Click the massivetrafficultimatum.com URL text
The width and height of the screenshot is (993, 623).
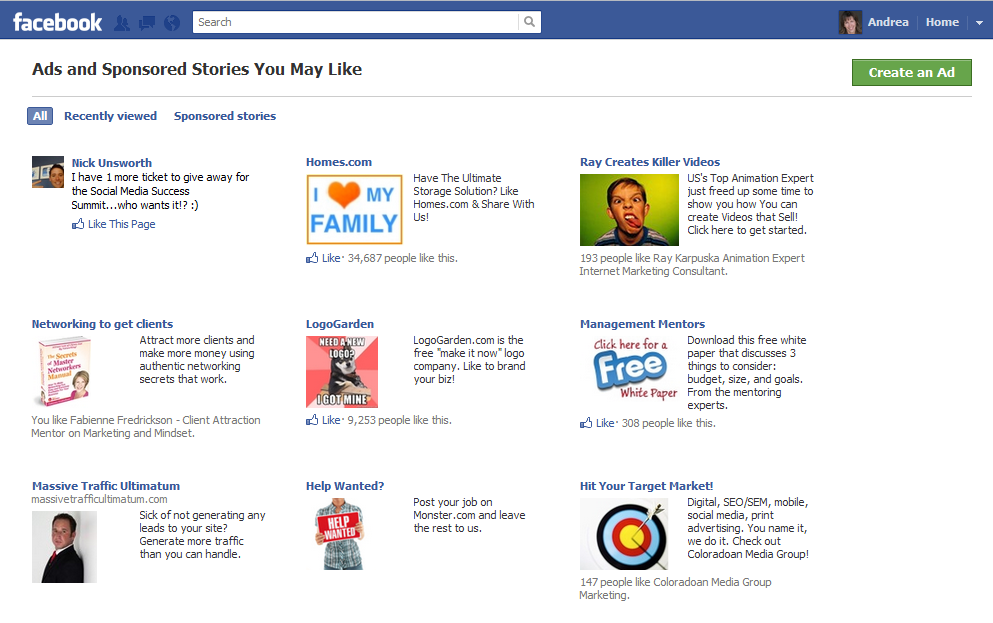[x=99, y=500]
